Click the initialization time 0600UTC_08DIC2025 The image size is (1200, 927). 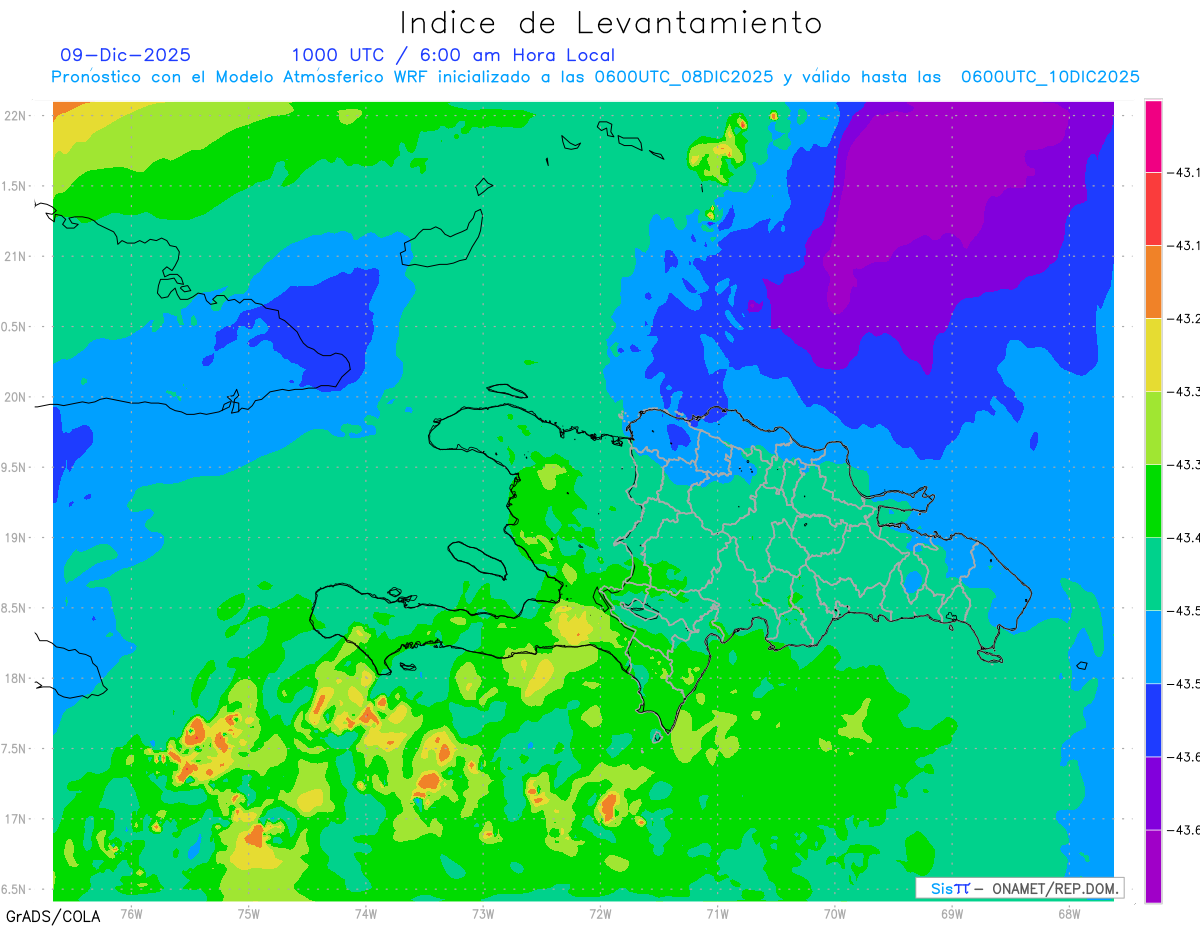pos(684,76)
